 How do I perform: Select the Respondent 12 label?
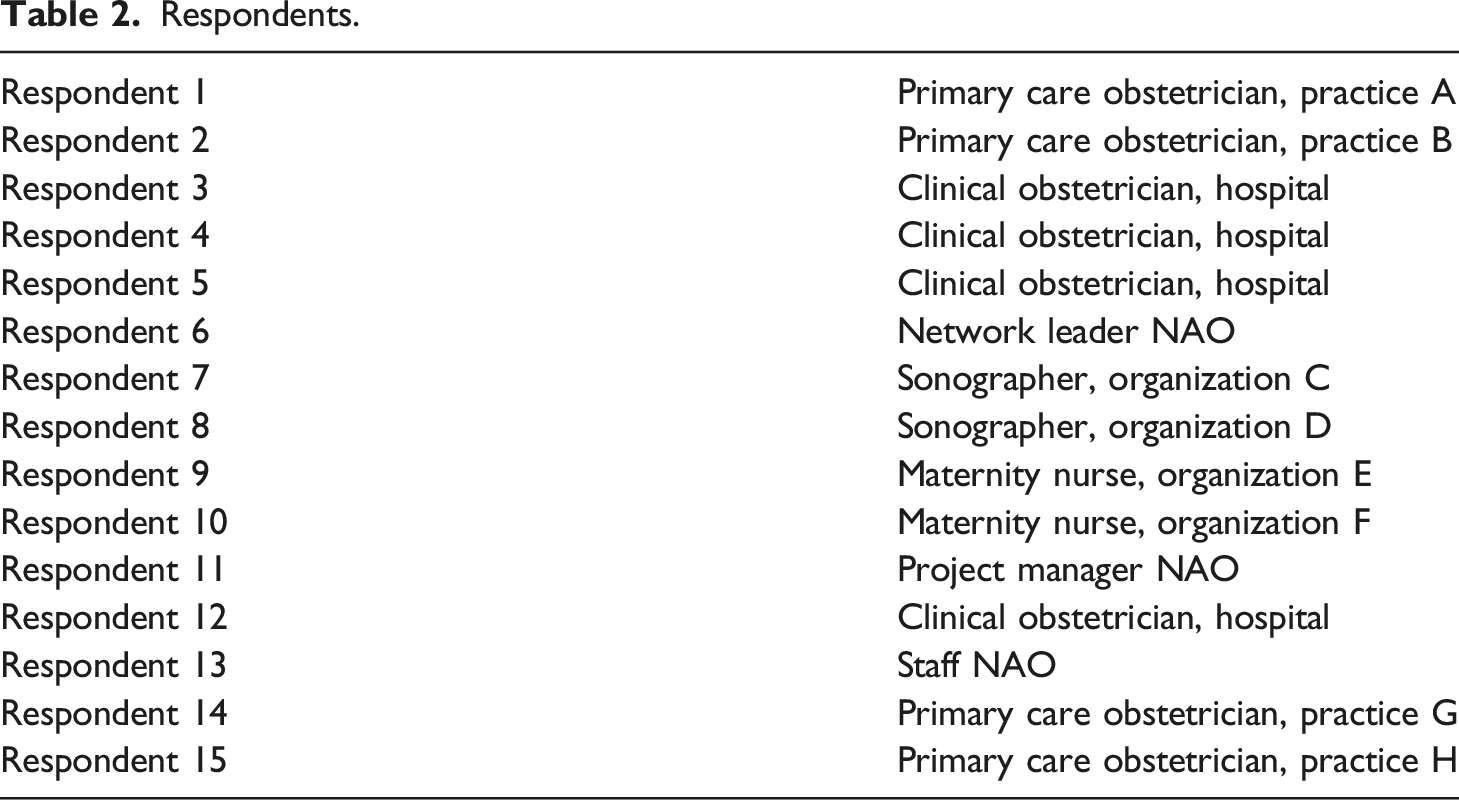pos(114,619)
